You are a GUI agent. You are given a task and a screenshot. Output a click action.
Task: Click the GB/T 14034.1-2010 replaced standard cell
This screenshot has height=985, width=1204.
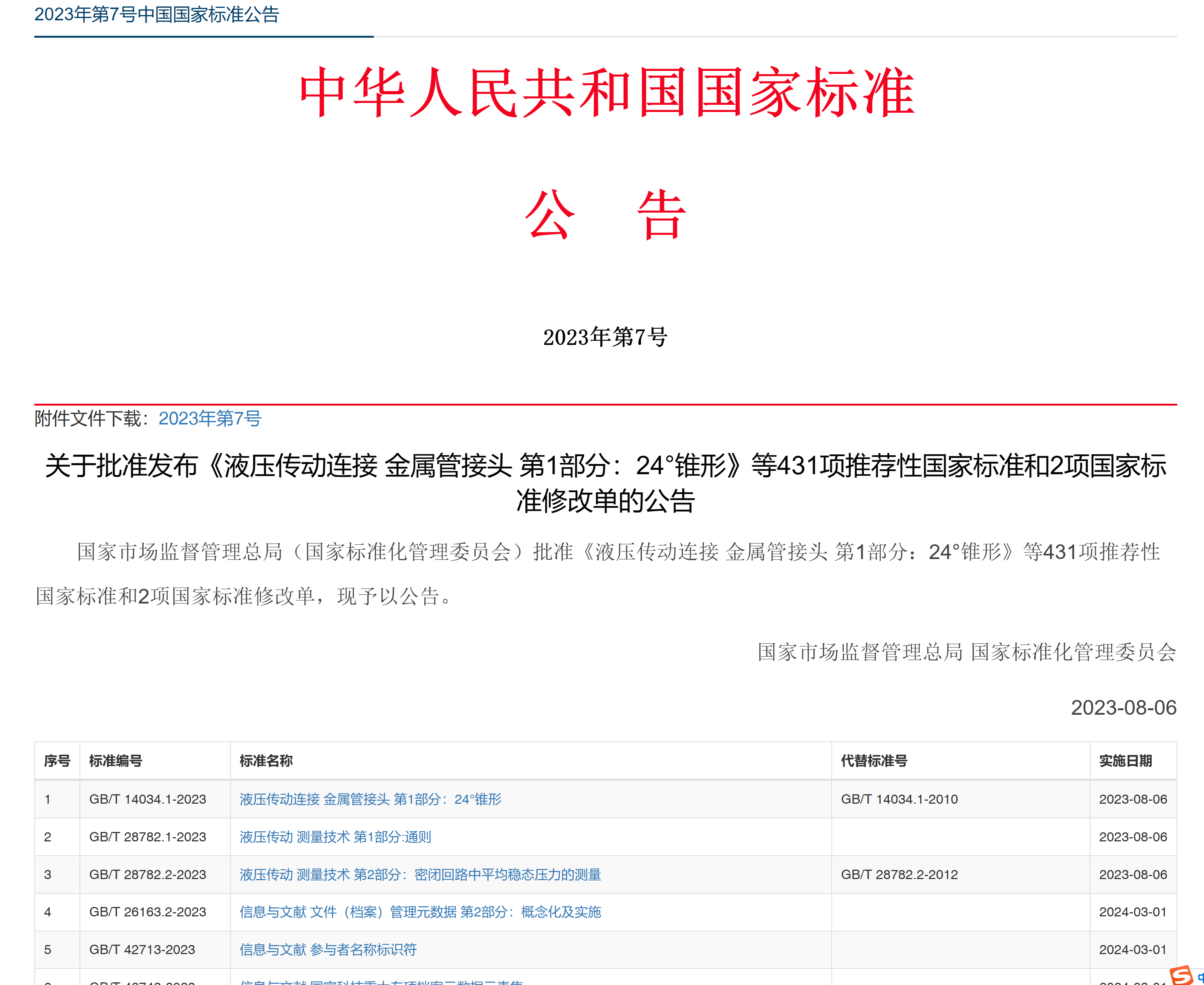click(x=899, y=799)
